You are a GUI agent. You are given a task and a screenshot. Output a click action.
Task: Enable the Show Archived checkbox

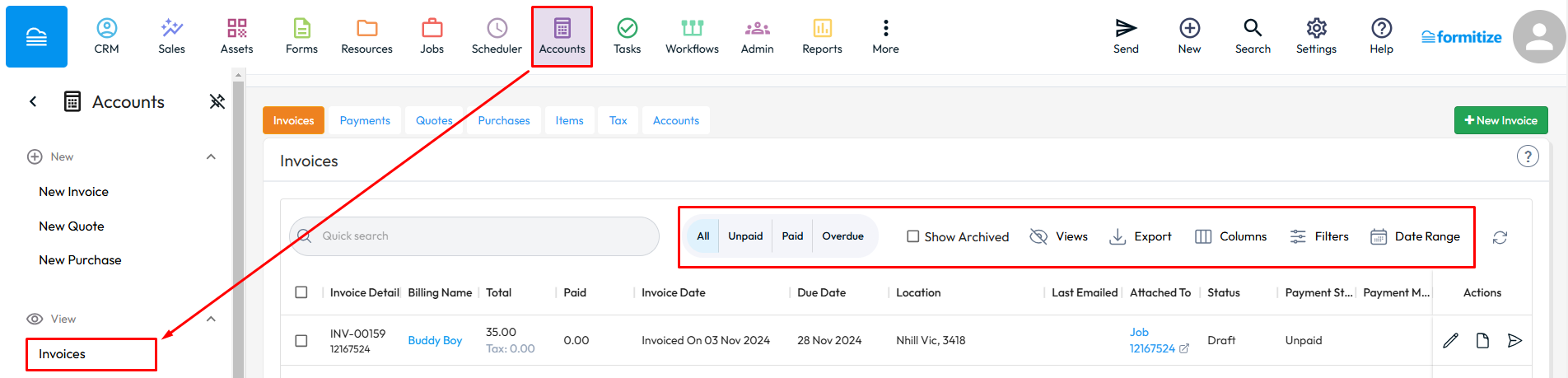pos(912,236)
